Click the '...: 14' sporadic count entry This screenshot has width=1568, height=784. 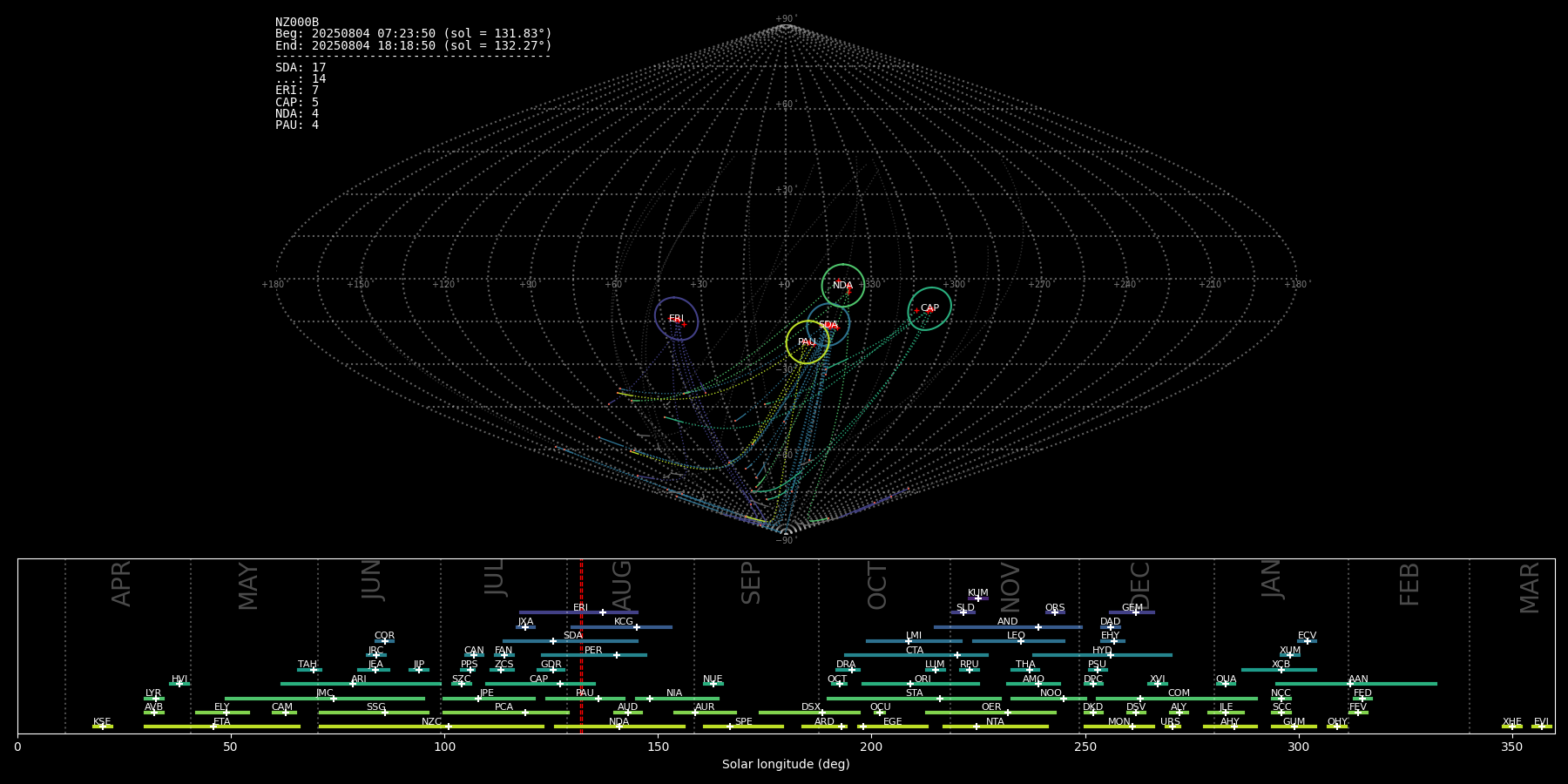tap(301, 79)
